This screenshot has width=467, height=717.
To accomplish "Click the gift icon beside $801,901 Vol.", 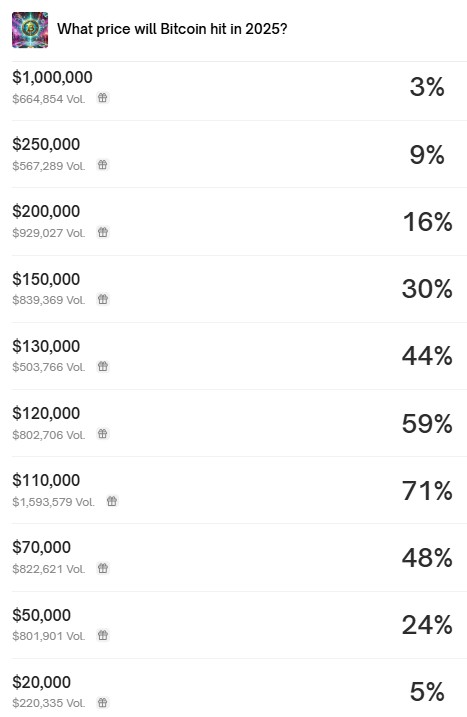I will tap(102, 635).
